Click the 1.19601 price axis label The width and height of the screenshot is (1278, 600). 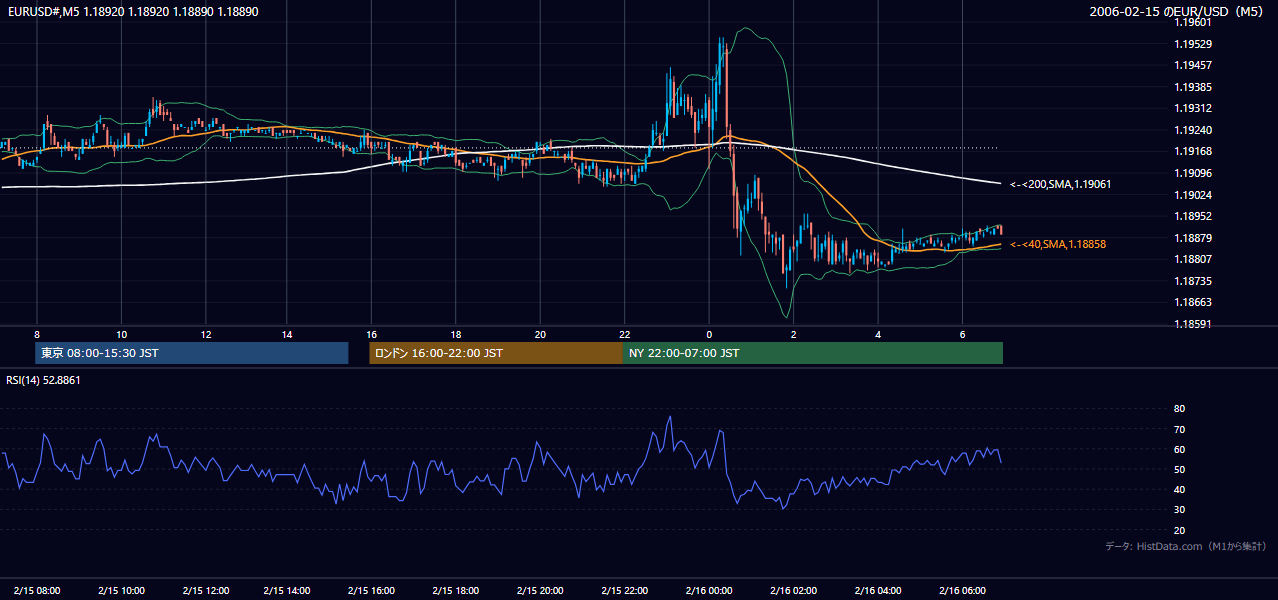1192,23
